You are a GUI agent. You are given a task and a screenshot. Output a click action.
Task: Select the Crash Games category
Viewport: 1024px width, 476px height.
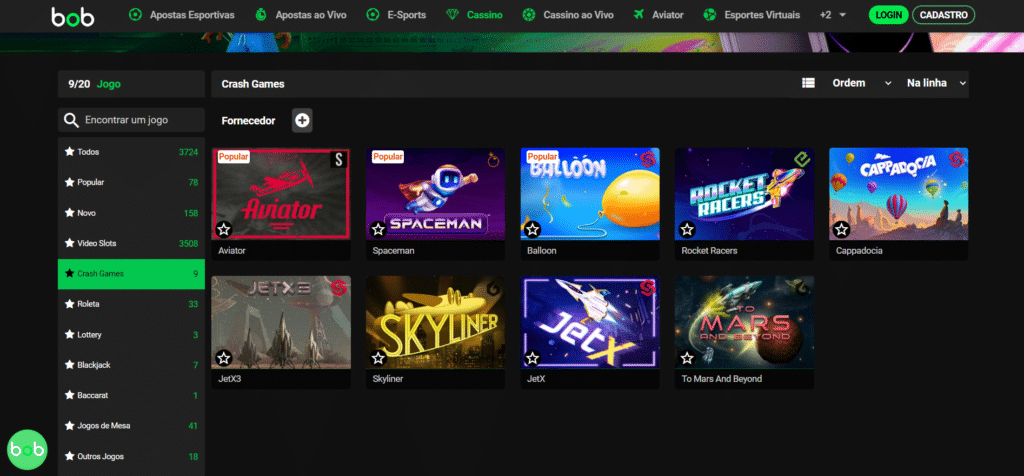[x=131, y=274]
